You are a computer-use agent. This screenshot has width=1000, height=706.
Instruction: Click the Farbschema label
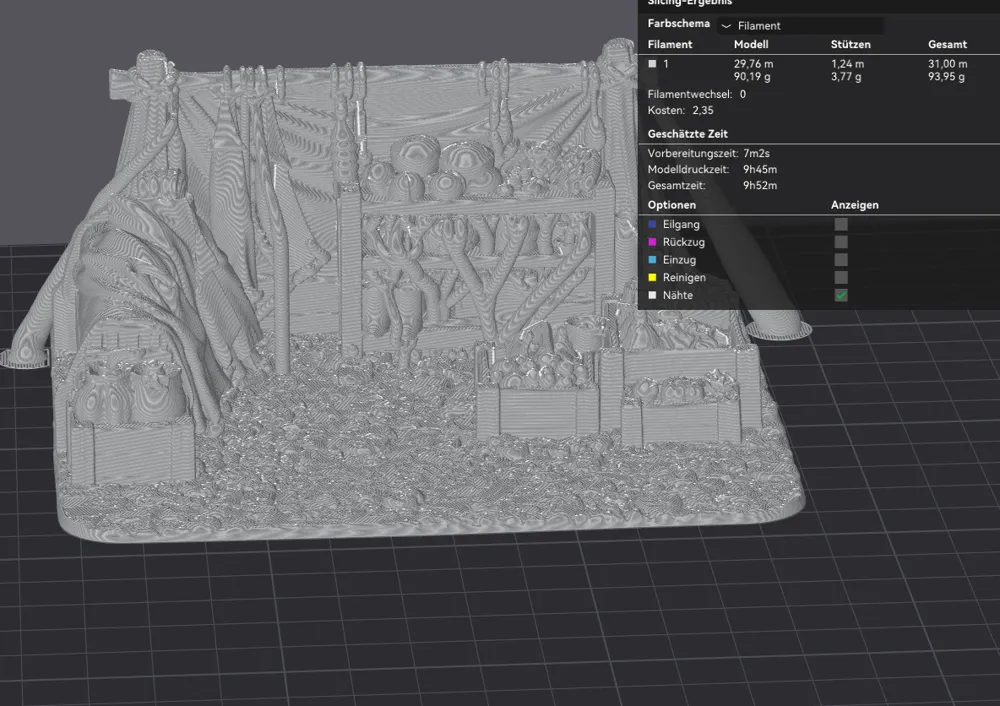click(x=679, y=24)
